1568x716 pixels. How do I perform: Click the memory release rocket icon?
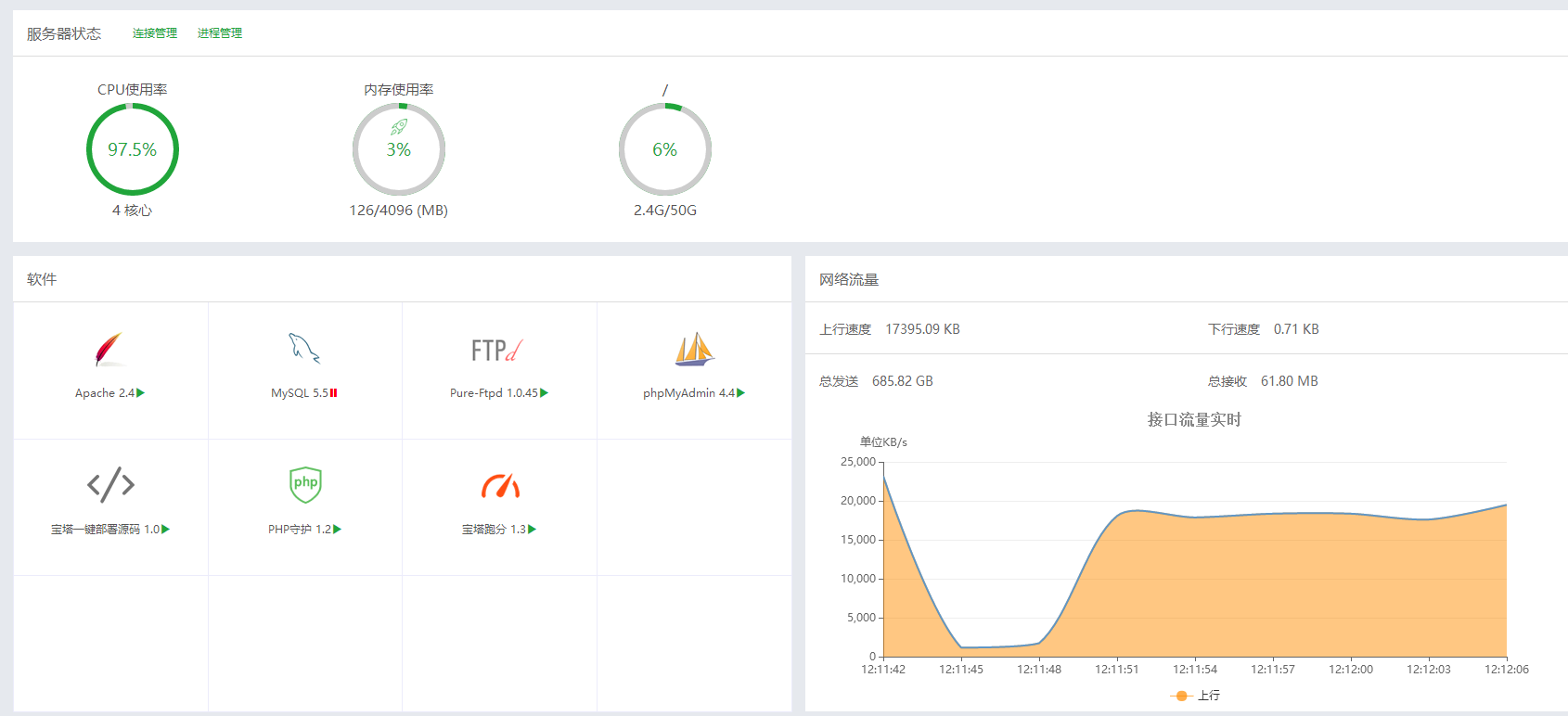point(399,127)
